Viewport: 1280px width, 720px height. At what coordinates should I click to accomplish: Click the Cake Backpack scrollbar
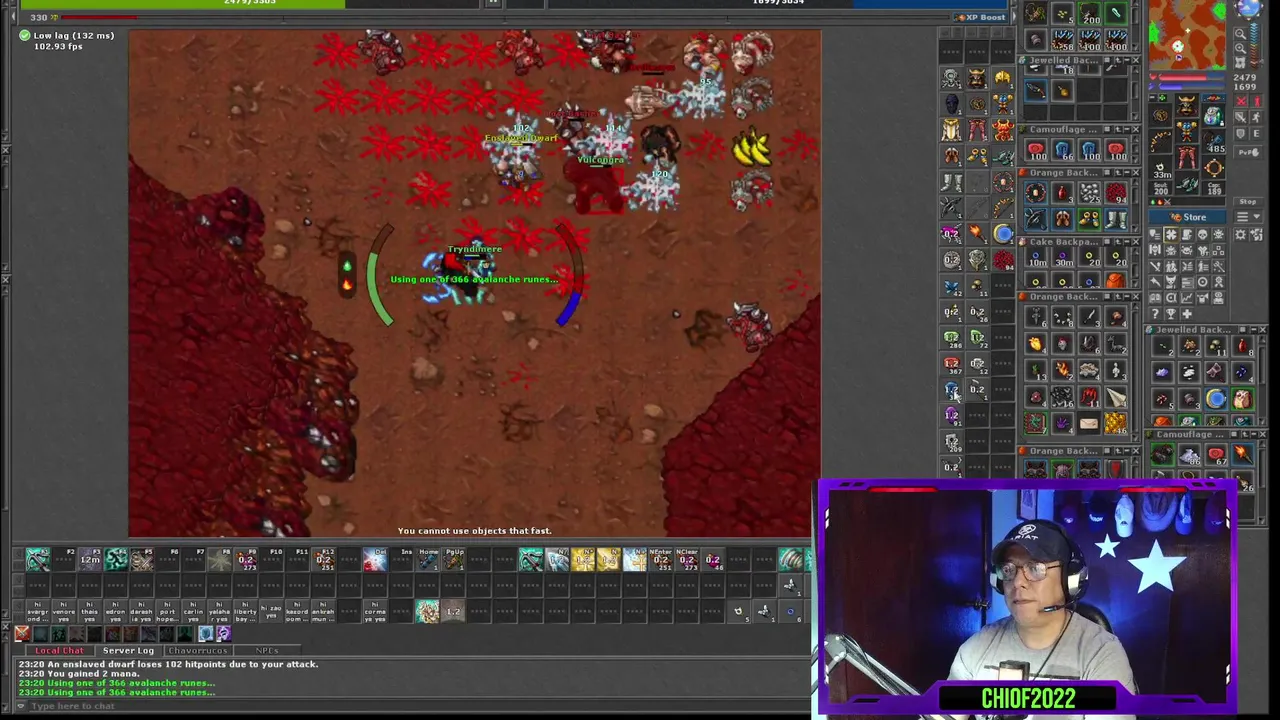click(x=1136, y=268)
